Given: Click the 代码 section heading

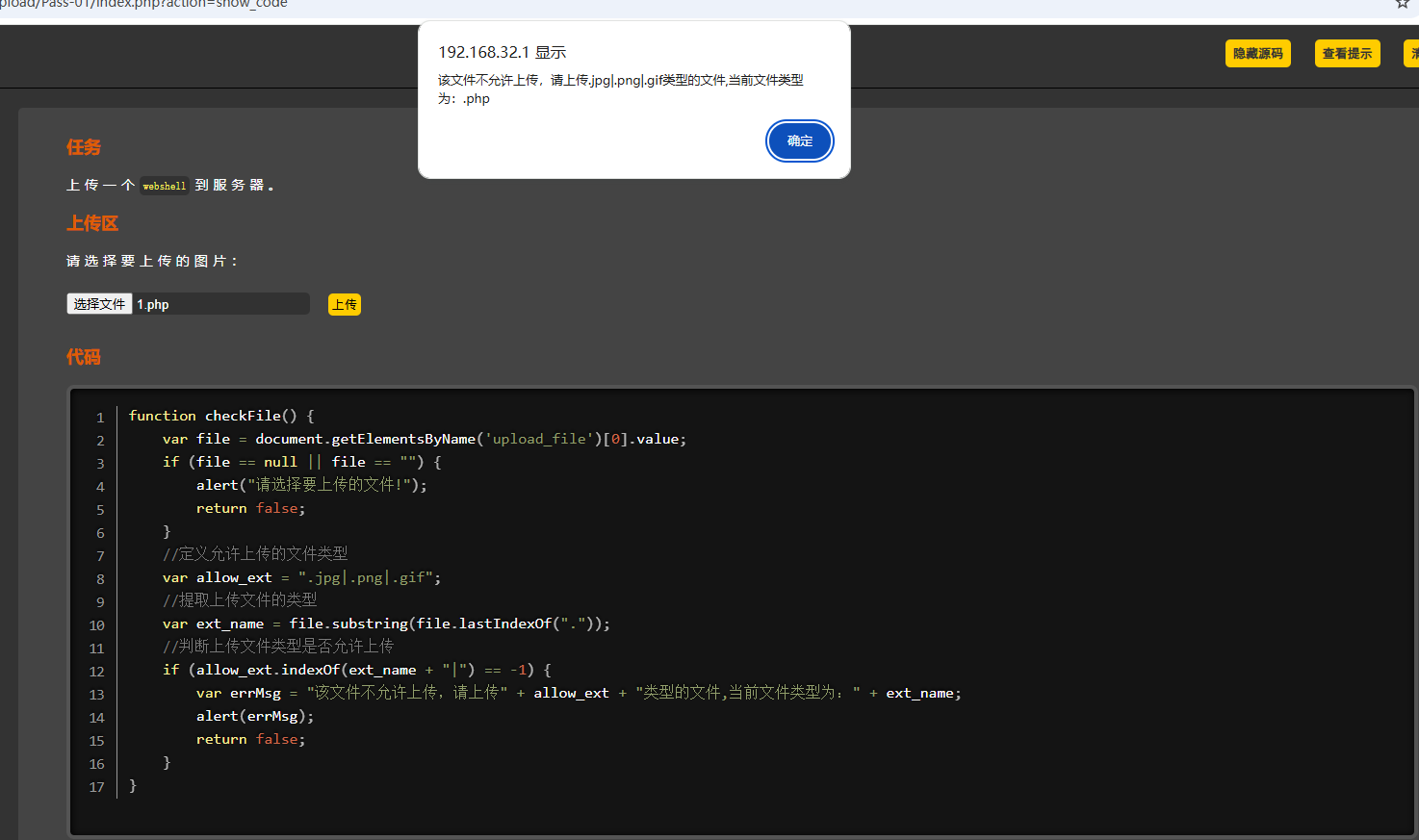Looking at the screenshot, I should (x=84, y=357).
